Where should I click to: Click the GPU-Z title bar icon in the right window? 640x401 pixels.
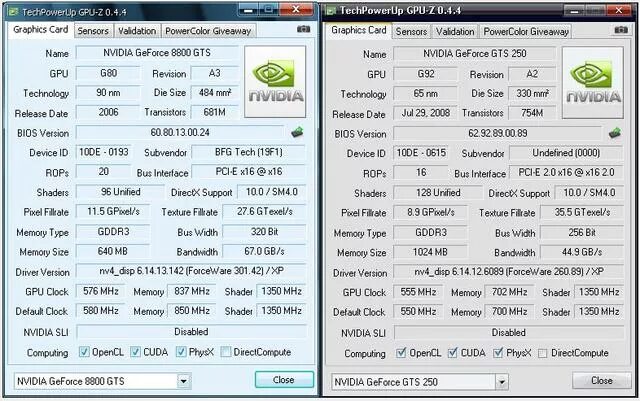tap(331, 11)
